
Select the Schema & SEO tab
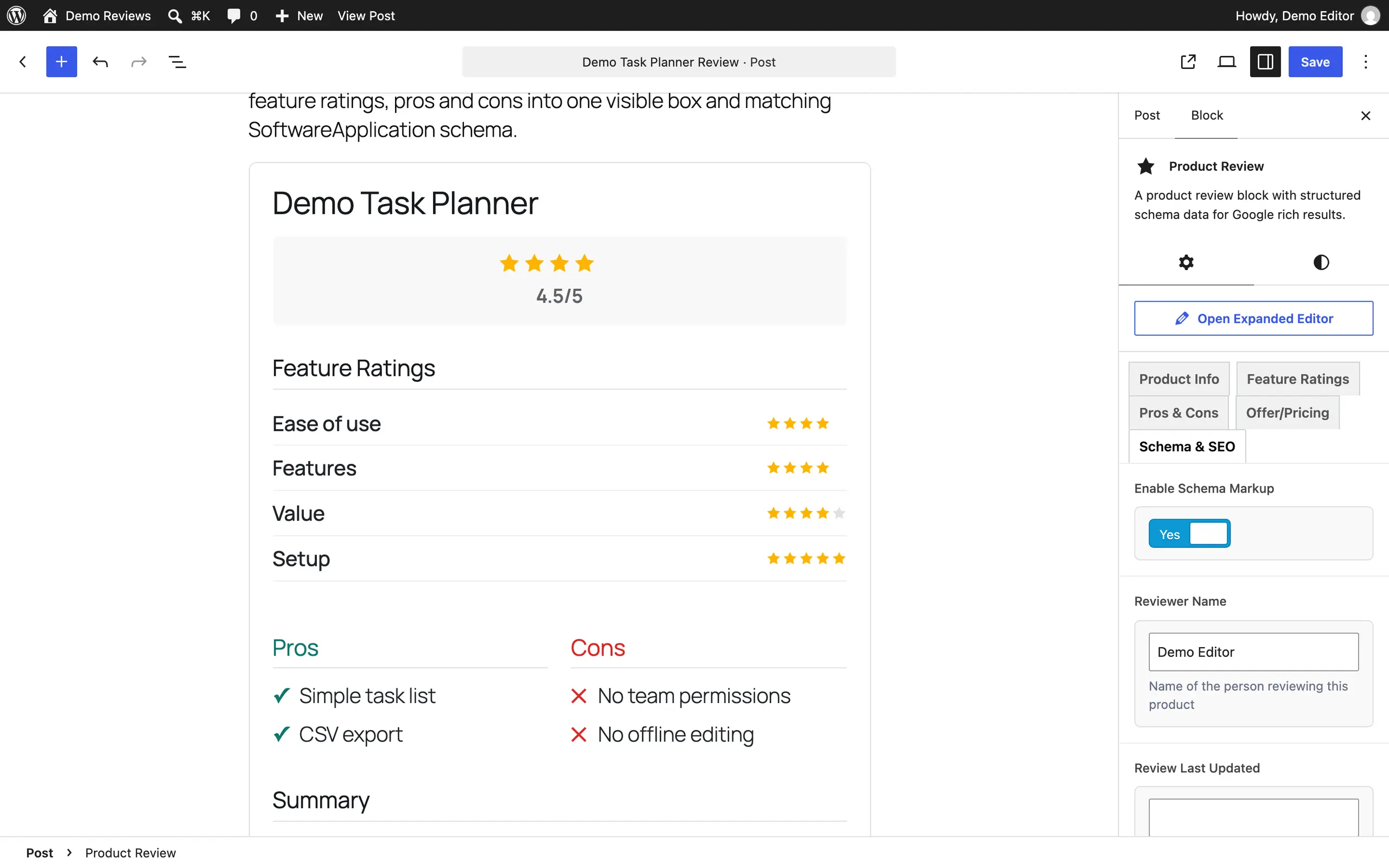pos(1187,446)
